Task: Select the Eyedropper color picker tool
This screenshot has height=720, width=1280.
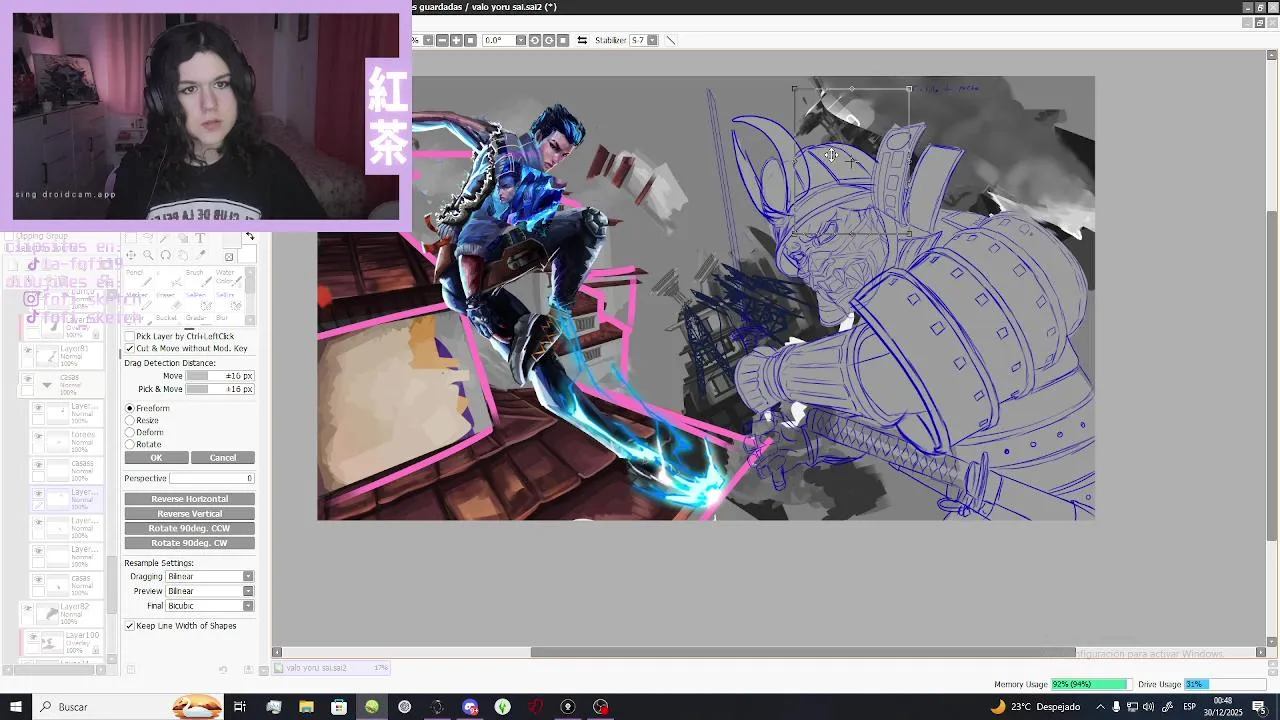Action: click(200, 255)
